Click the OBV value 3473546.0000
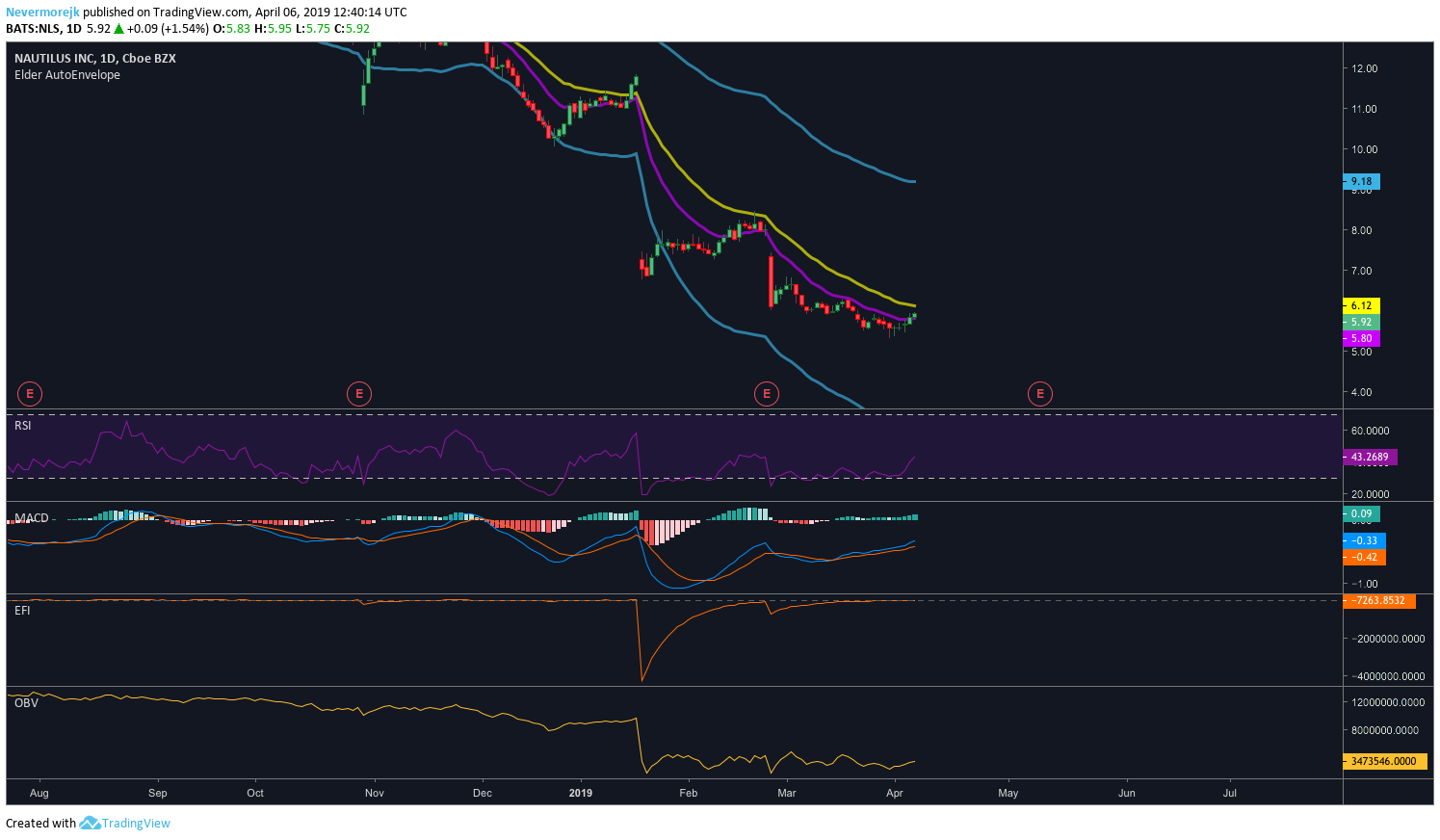Image resolution: width=1440 pixels, height=840 pixels. (x=1385, y=761)
